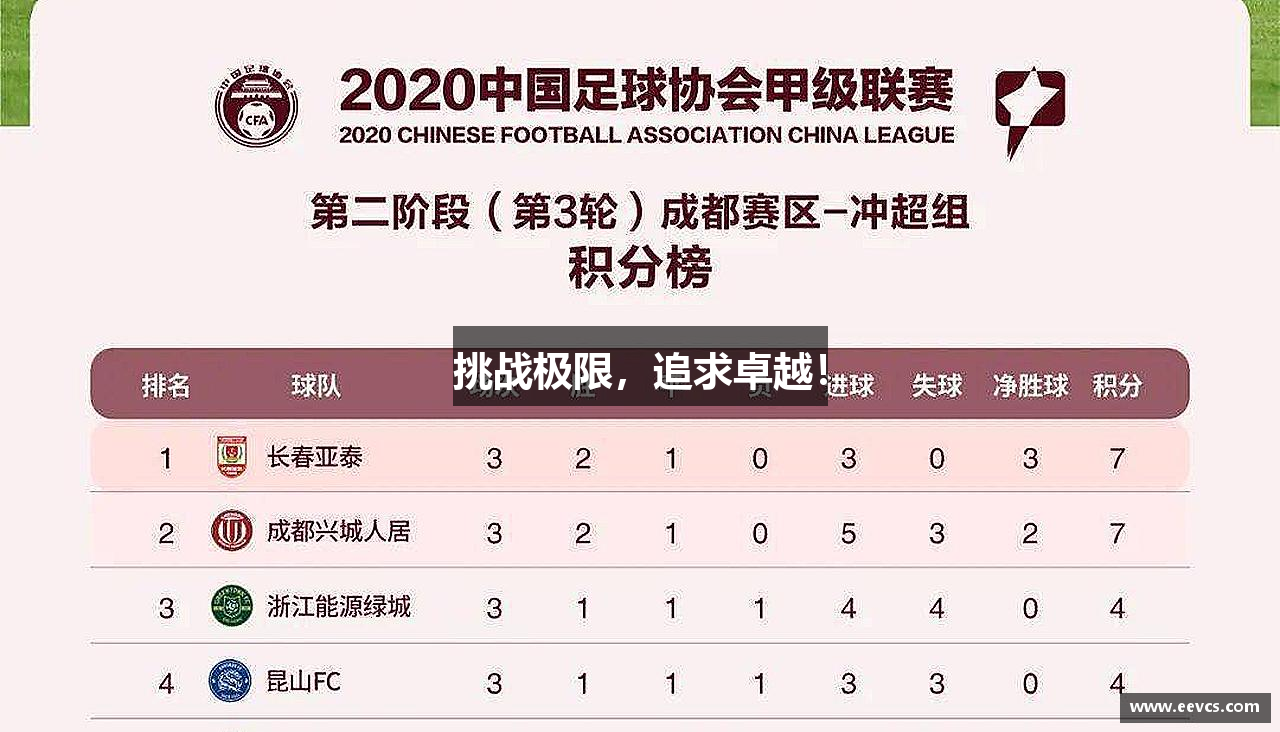Viewport: 1280px width, 732px height.
Task: Click the Changchun Yatai club badge
Action: tap(232, 457)
